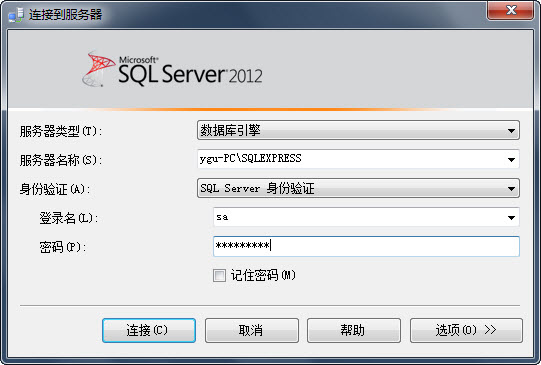Click the 登录名(L) label
This screenshot has width=541, height=365.
tap(69, 218)
